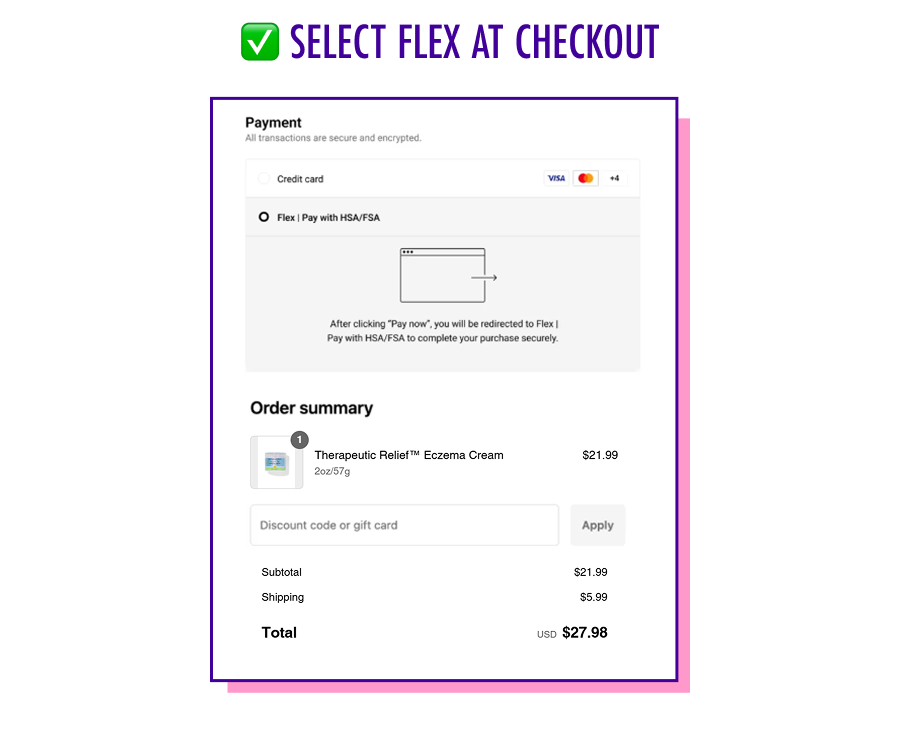This screenshot has height=749, width=900.
Task: Click the discount code or gift card field
Action: (x=404, y=525)
